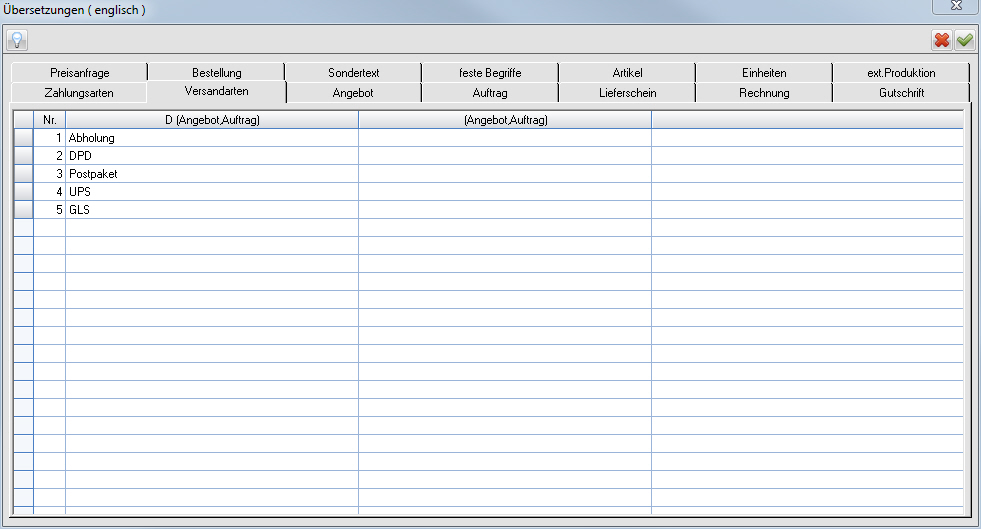Select the Abholung cell
981x529 pixels.
212,138
